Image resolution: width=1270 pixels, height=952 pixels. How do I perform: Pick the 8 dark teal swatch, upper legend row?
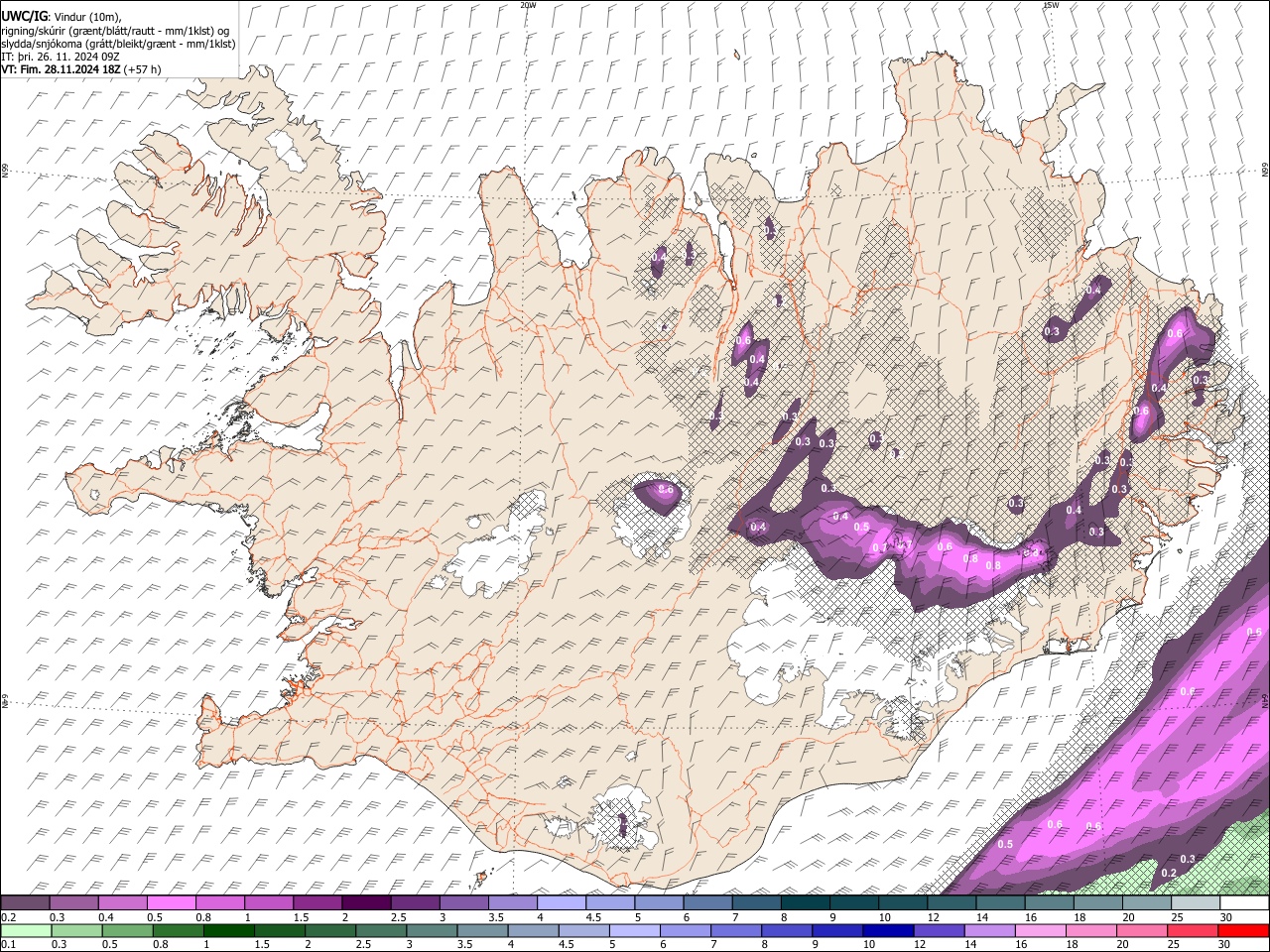805,902
